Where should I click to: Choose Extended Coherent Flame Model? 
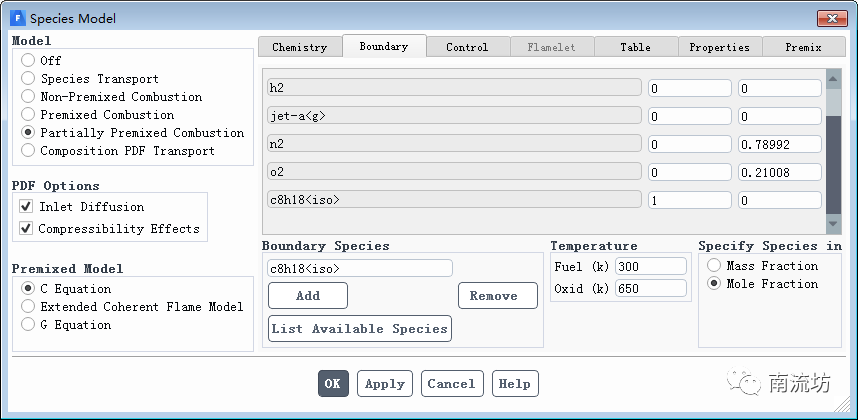click(28, 307)
